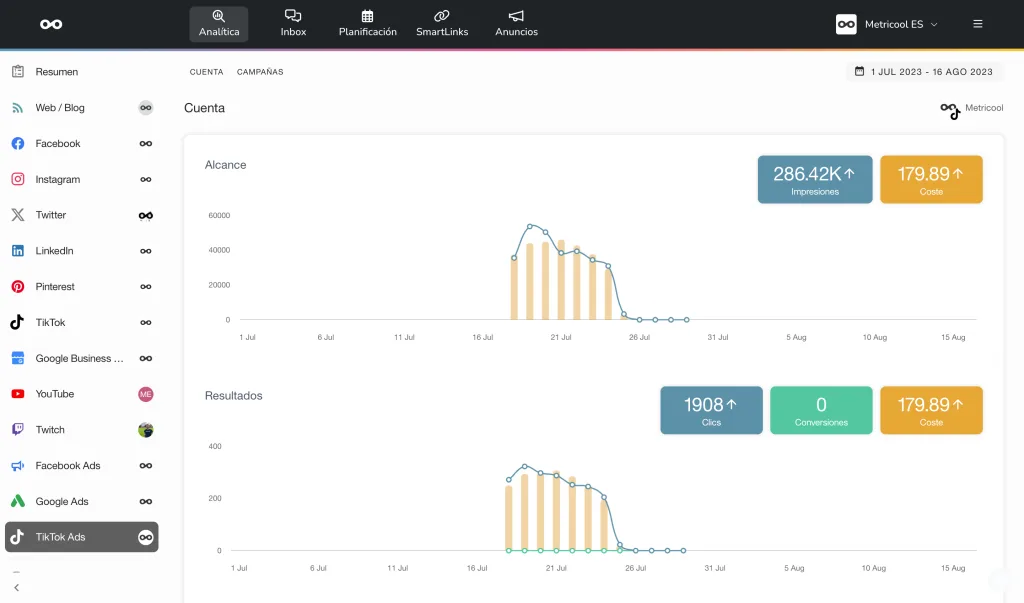Open the date range picker 1 JUL 2023 - 16 AGO 2023
The width and height of the screenshot is (1024, 603).
point(924,72)
